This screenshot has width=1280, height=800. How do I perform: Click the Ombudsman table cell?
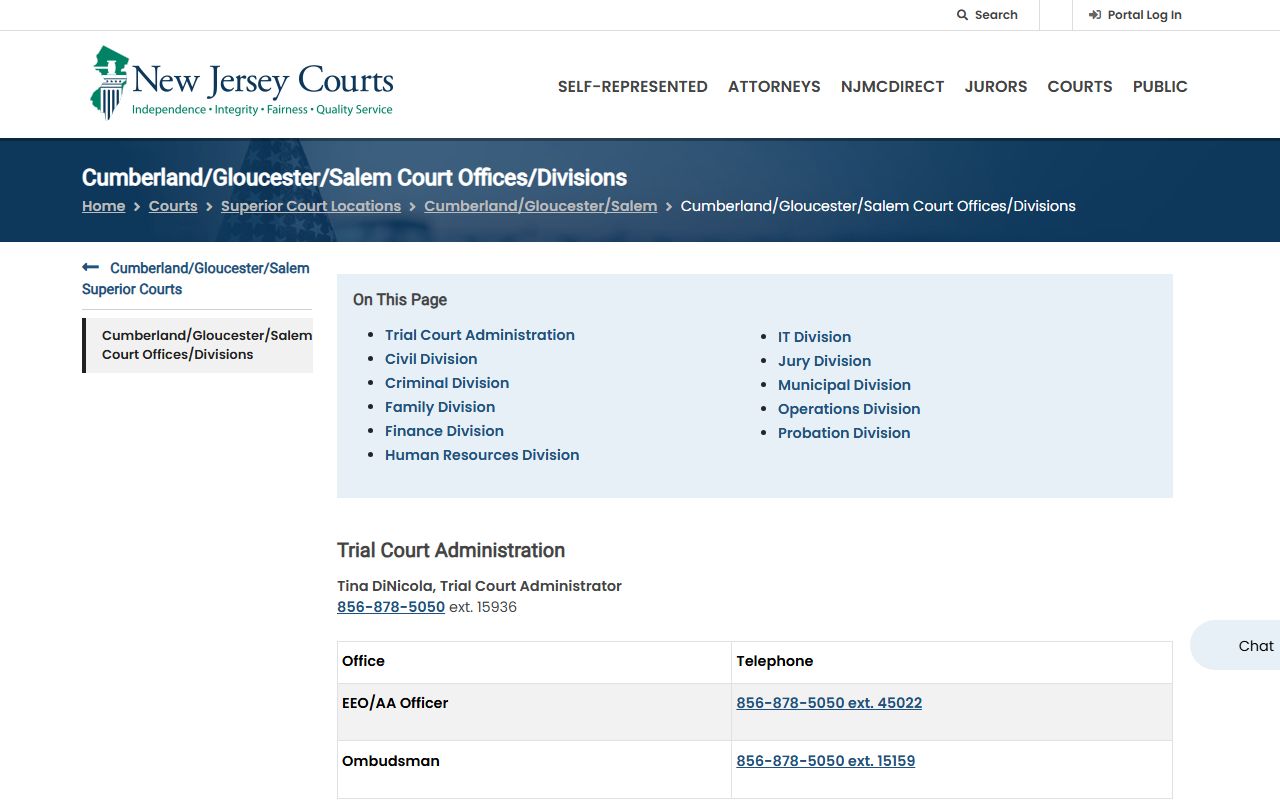534,769
